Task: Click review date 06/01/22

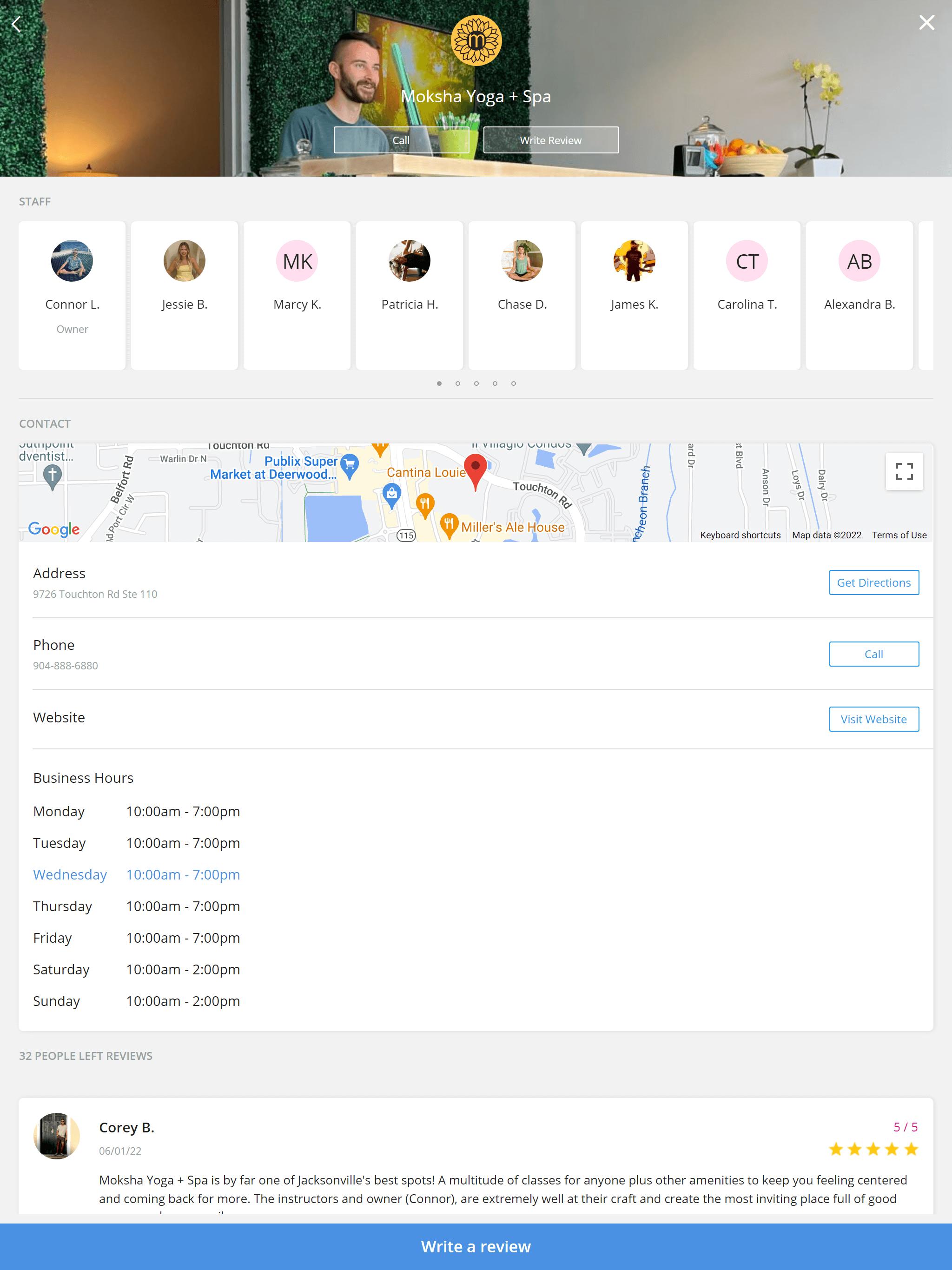Action: (x=120, y=1151)
